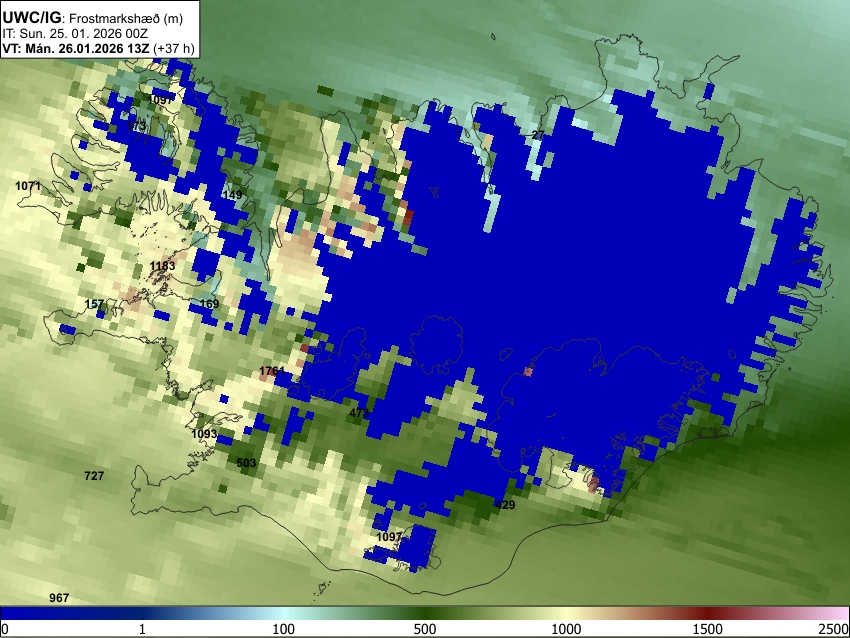Click the legend label 1
The image size is (850, 638).
click(x=142, y=629)
